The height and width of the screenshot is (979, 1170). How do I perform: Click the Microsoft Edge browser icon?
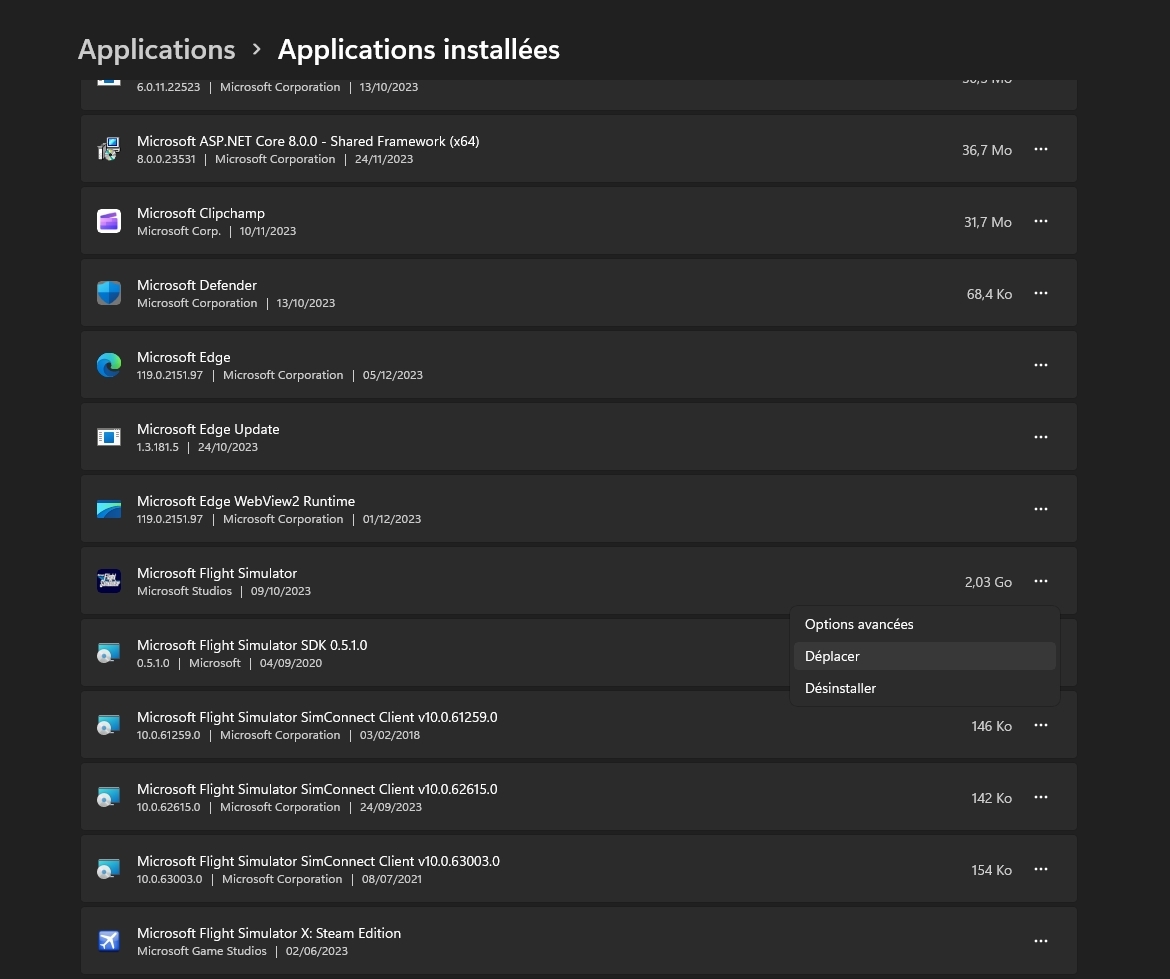click(x=109, y=365)
